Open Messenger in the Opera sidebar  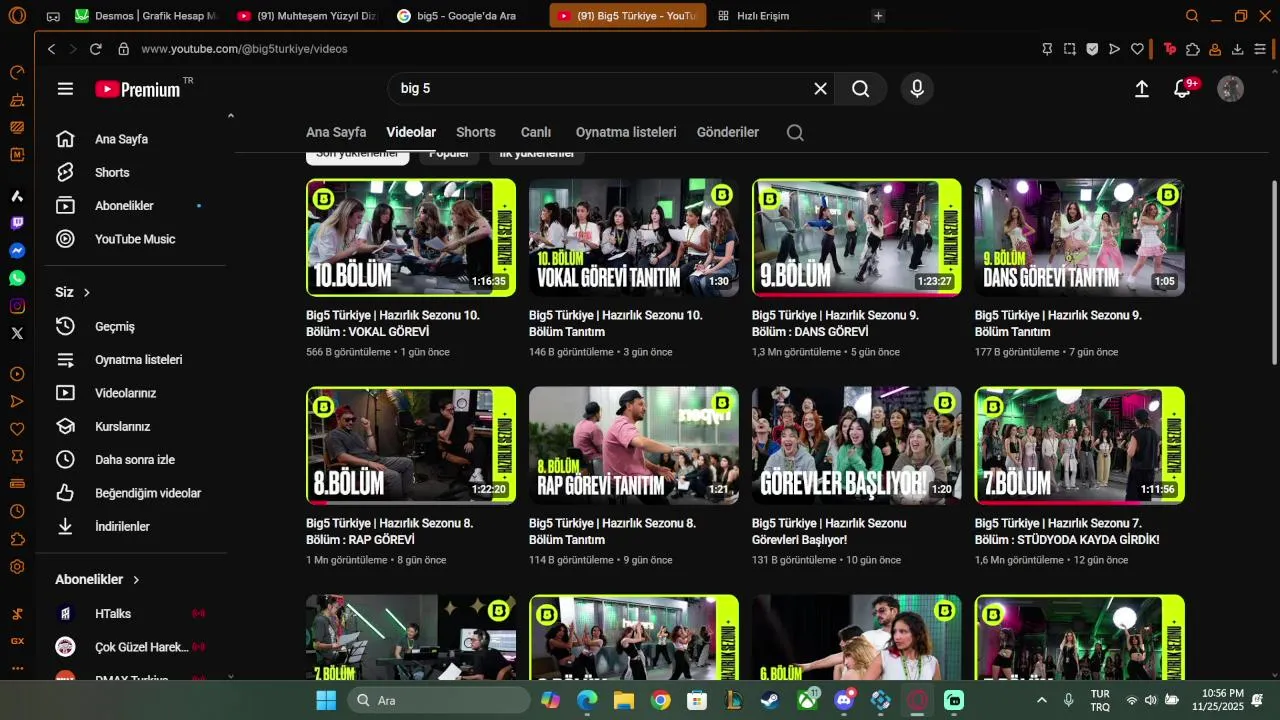tap(17, 251)
